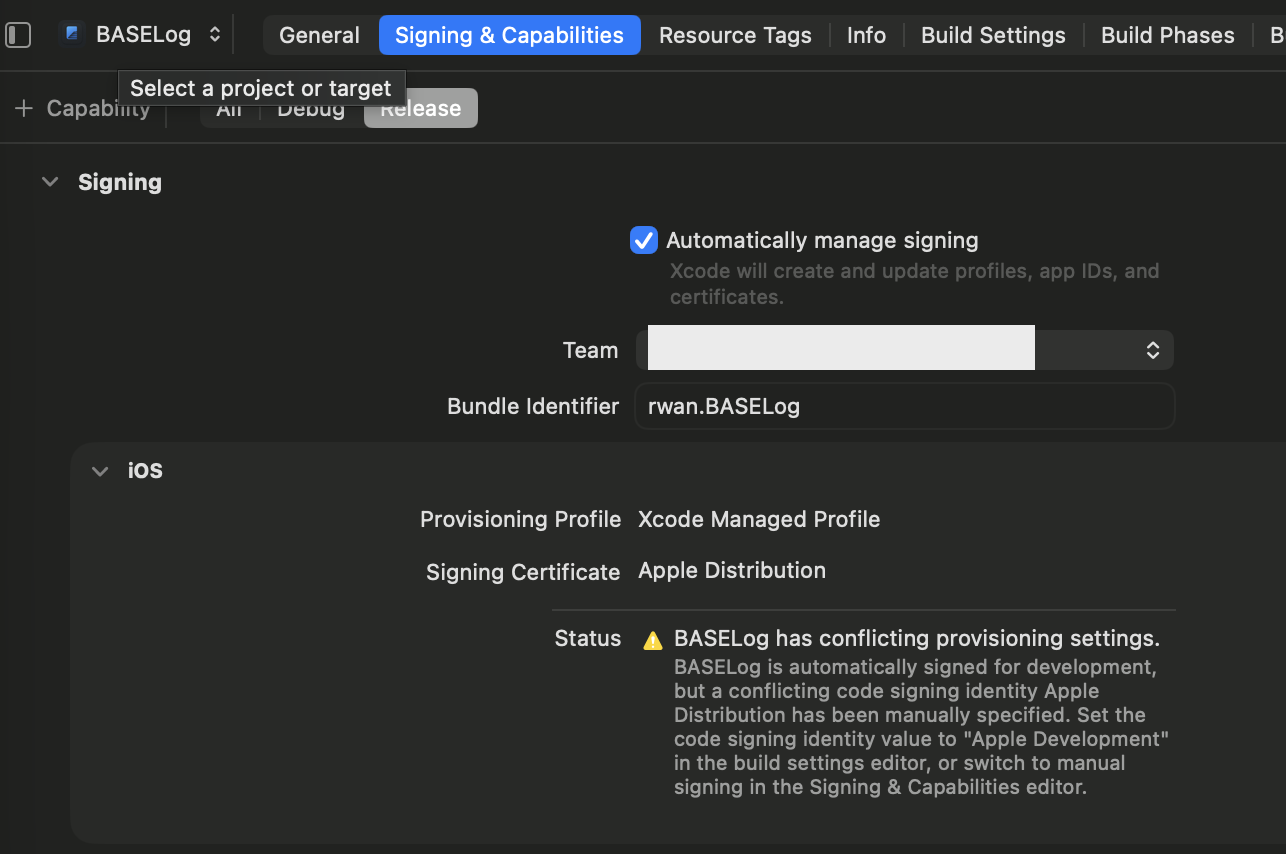Click the BASELog project file icon
The width and height of the screenshot is (1286, 854).
click(72, 34)
